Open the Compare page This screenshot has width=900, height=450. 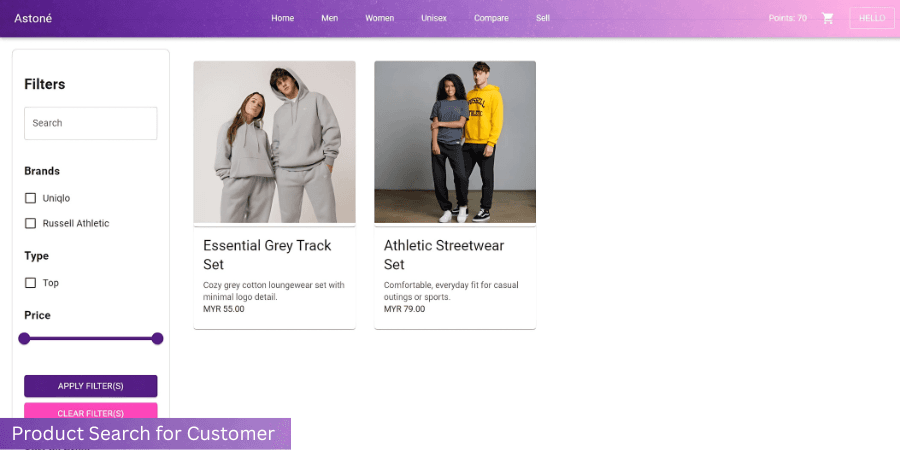(491, 18)
